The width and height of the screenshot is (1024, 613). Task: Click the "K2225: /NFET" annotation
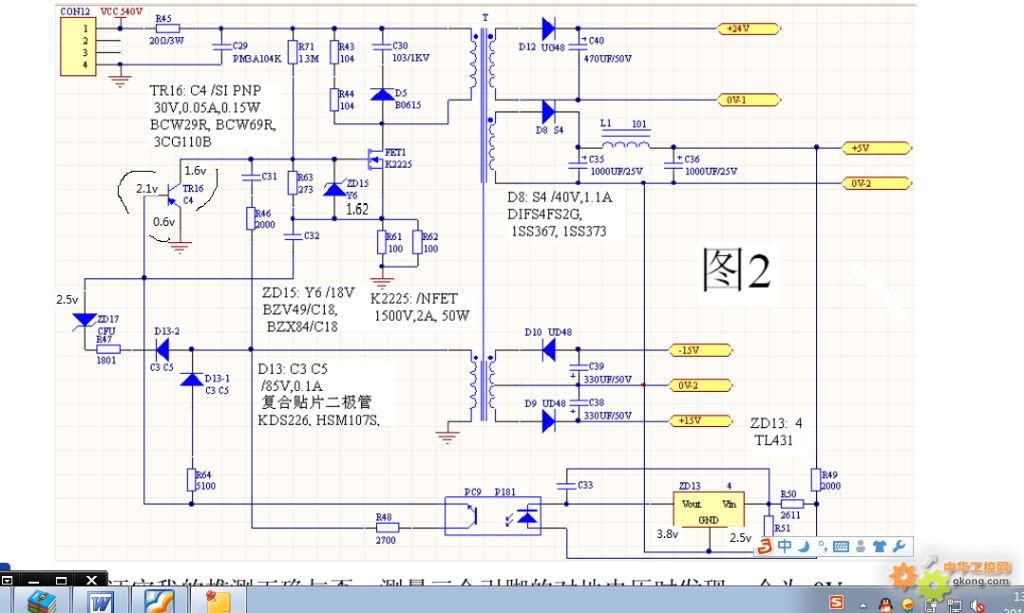(414, 299)
